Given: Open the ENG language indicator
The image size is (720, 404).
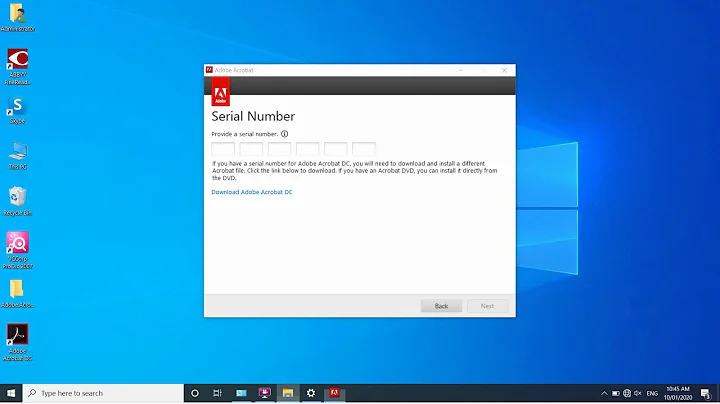Looking at the screenshot, I should pyautogui.click(x=652, y=393).
